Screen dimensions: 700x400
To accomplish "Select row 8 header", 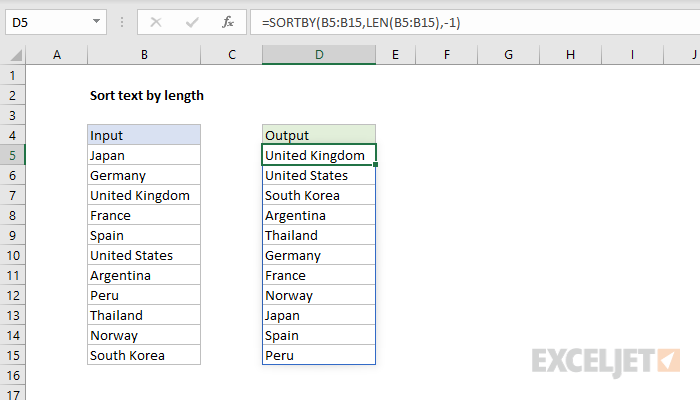I will [x=12, y=215].
